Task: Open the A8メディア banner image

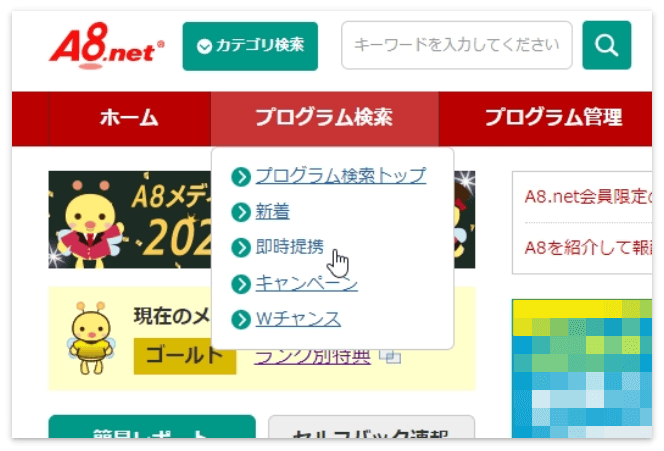Action: click(x=130, y=219)
